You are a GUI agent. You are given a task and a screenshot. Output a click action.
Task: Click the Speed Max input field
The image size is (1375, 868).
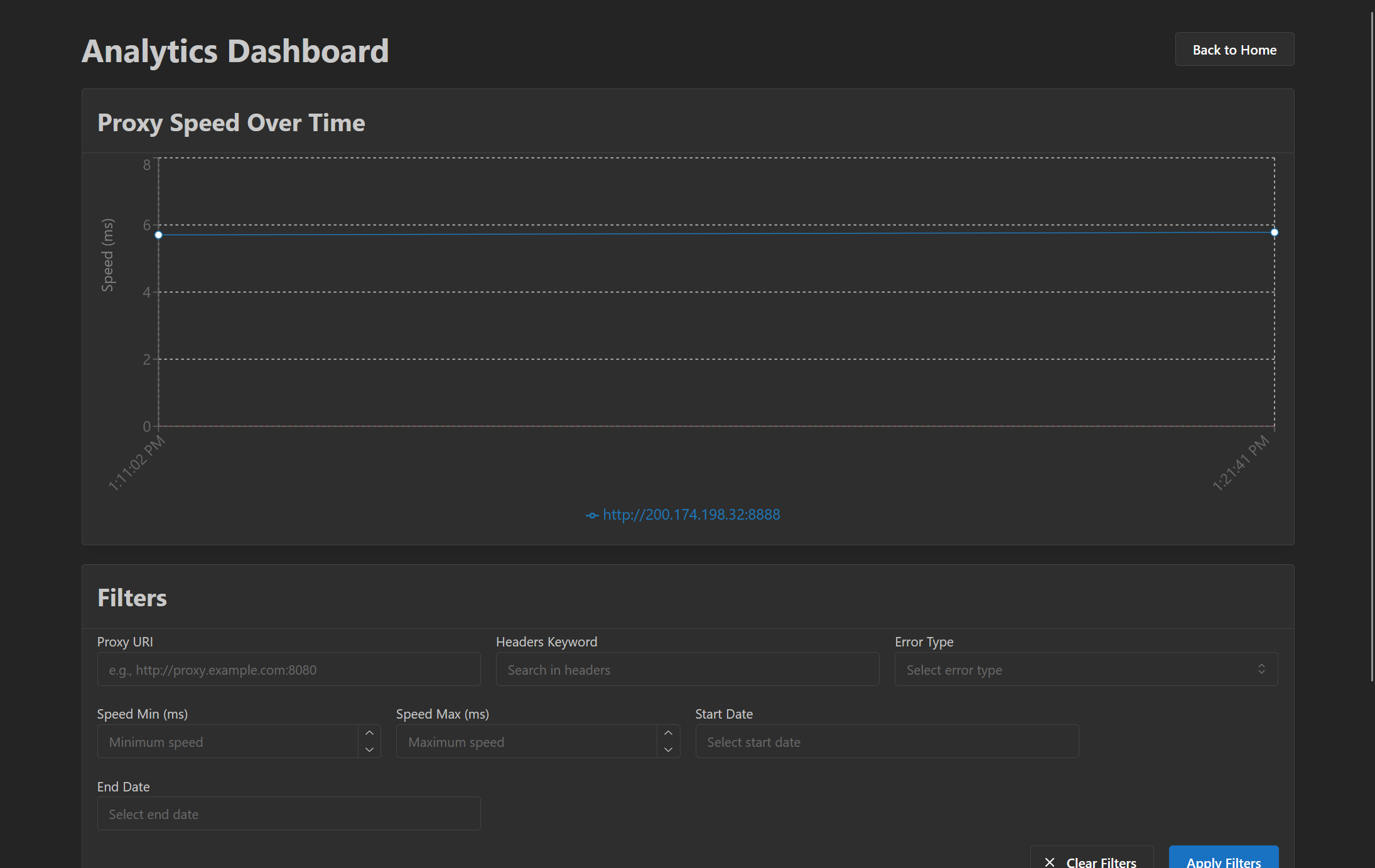click(x=526, y=742)
